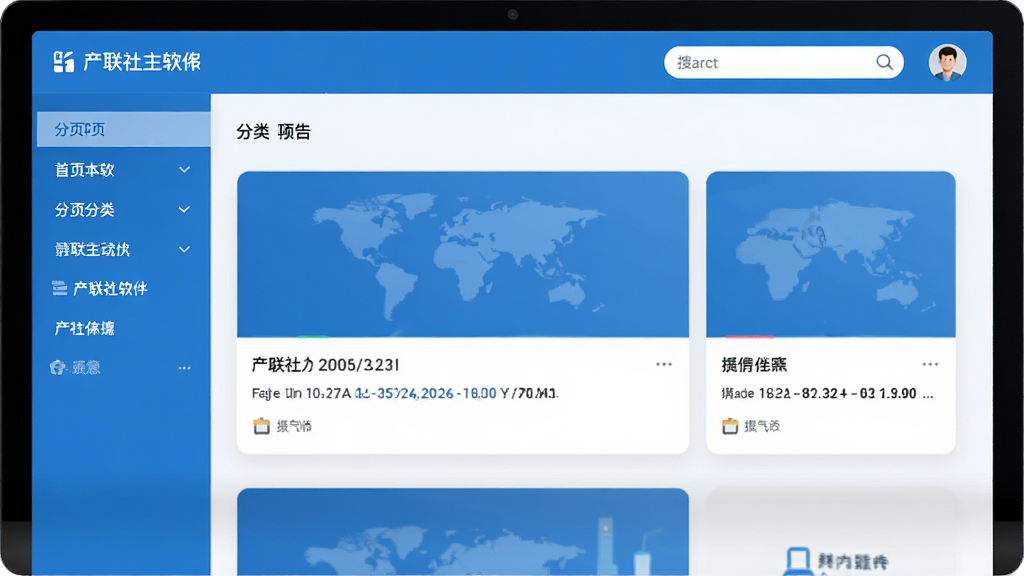Click the red progress marker under right map
Image resolution: width=1024 pixels, height=576 pixels.
click(750, 337)
